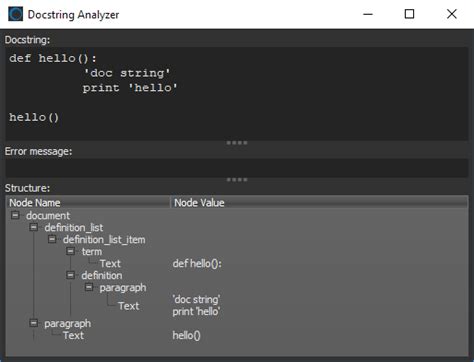This screenshot has height=362, width=474.
Task: Select Text item under last paragraph
Action: [73, 335]
